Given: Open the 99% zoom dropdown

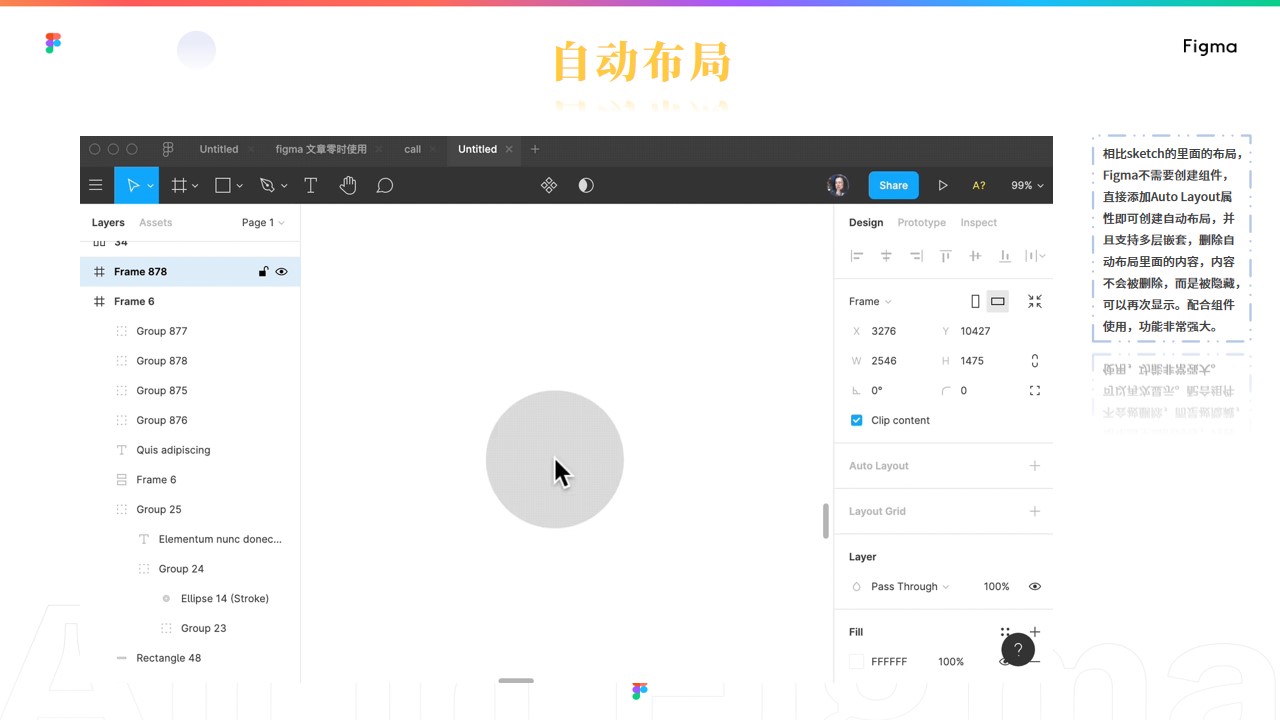Looking at the screenshot, I should [1027, 185].
